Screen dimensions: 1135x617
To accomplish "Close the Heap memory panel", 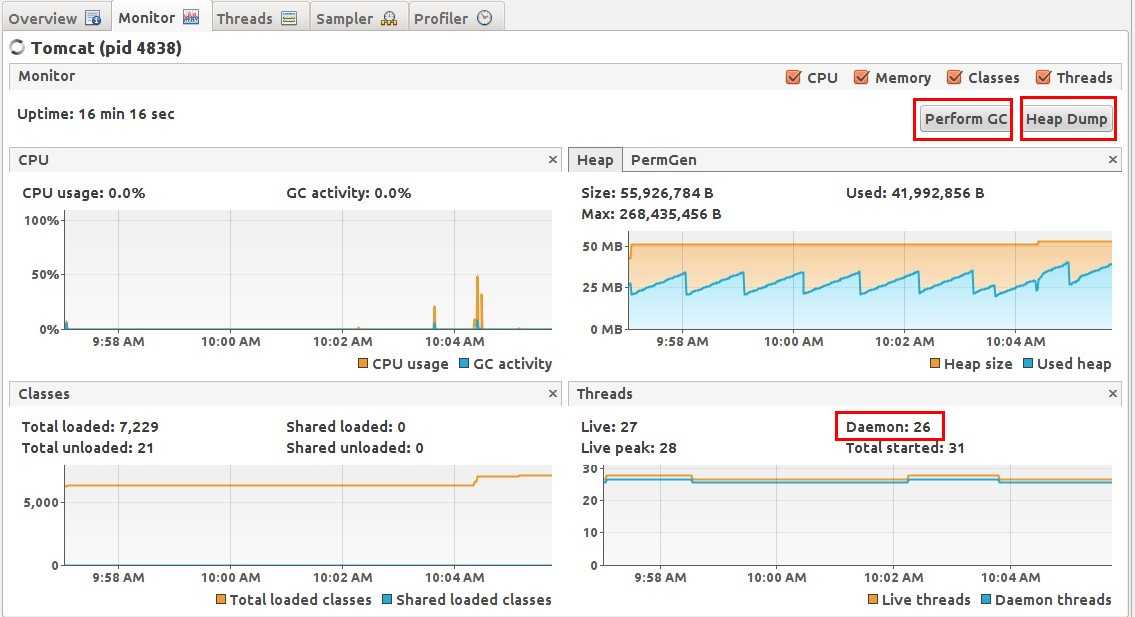I will coord(1113,159).
